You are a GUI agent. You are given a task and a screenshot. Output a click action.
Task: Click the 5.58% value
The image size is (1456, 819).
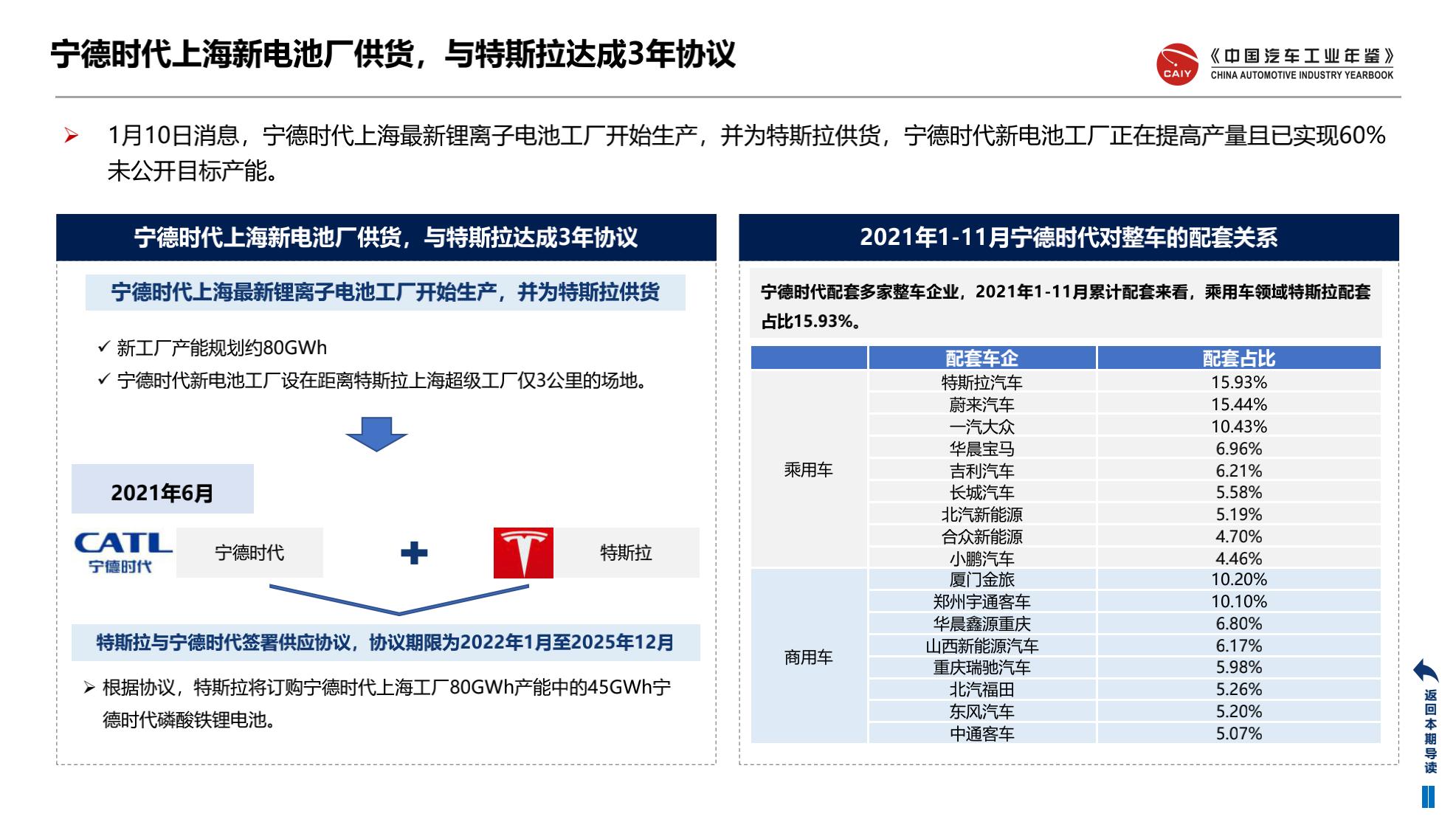1239,492
